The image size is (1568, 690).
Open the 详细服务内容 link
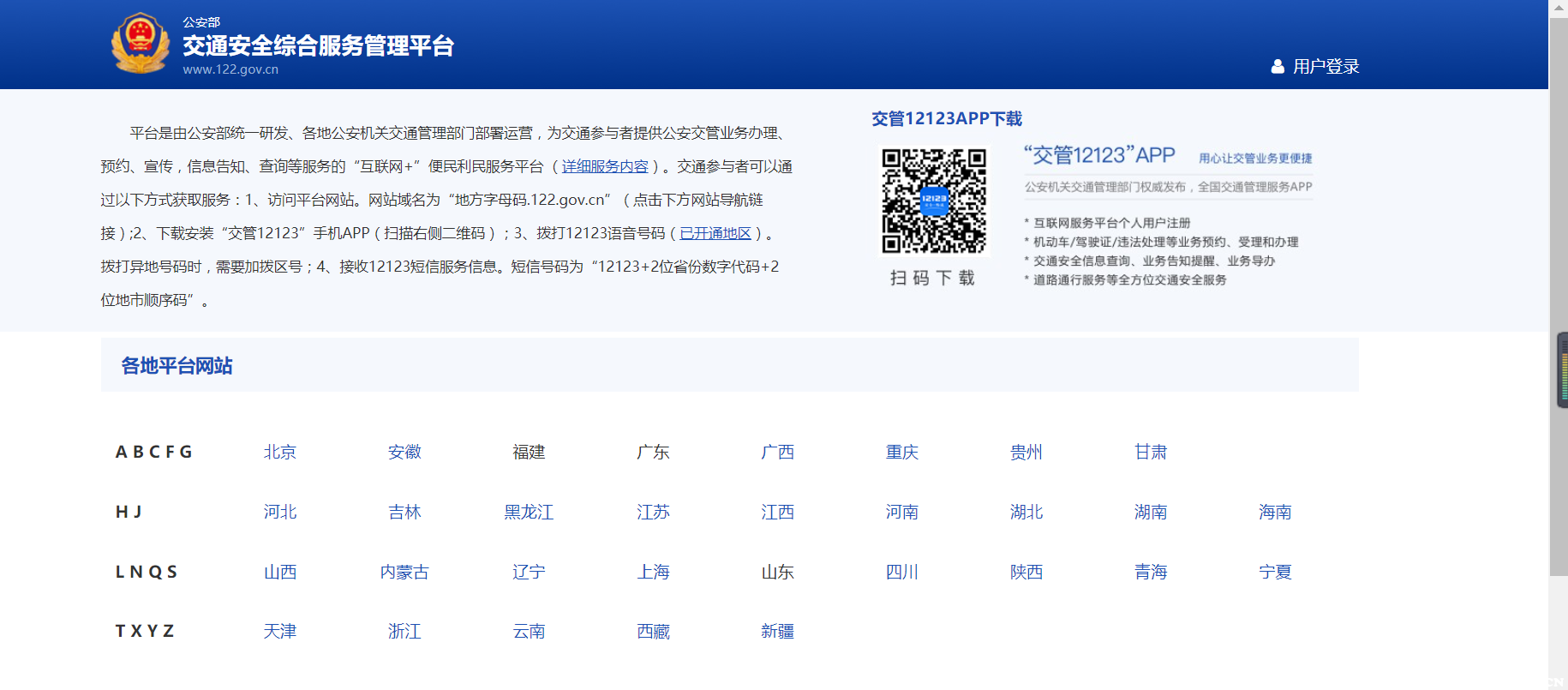[605, 166]
